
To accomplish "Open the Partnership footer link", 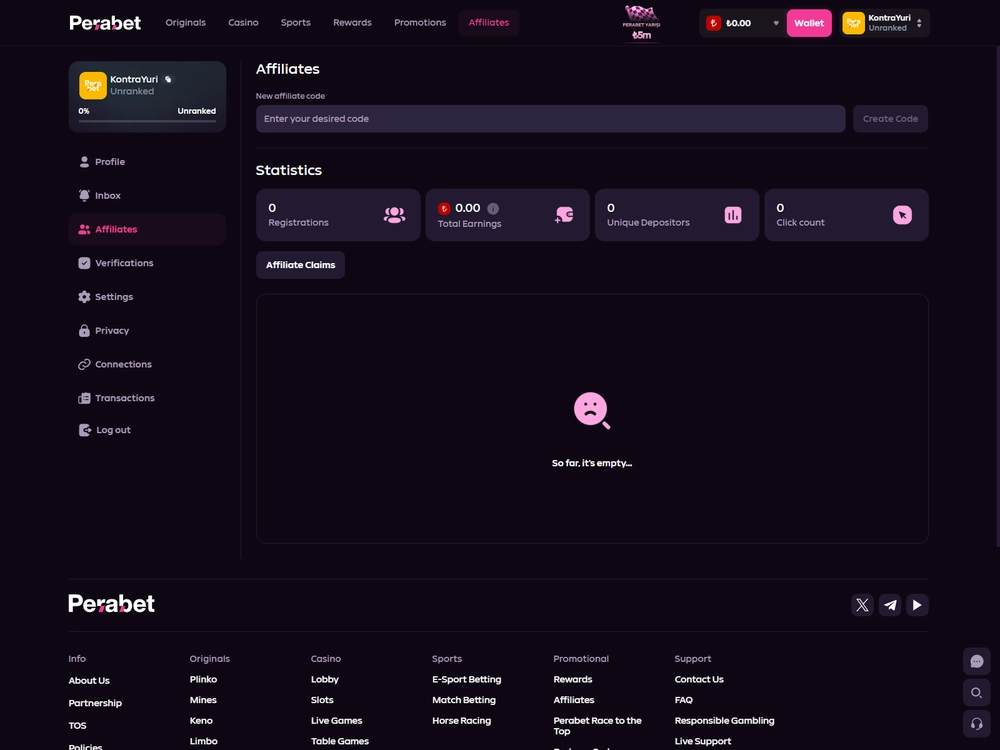I will point(95,703).
